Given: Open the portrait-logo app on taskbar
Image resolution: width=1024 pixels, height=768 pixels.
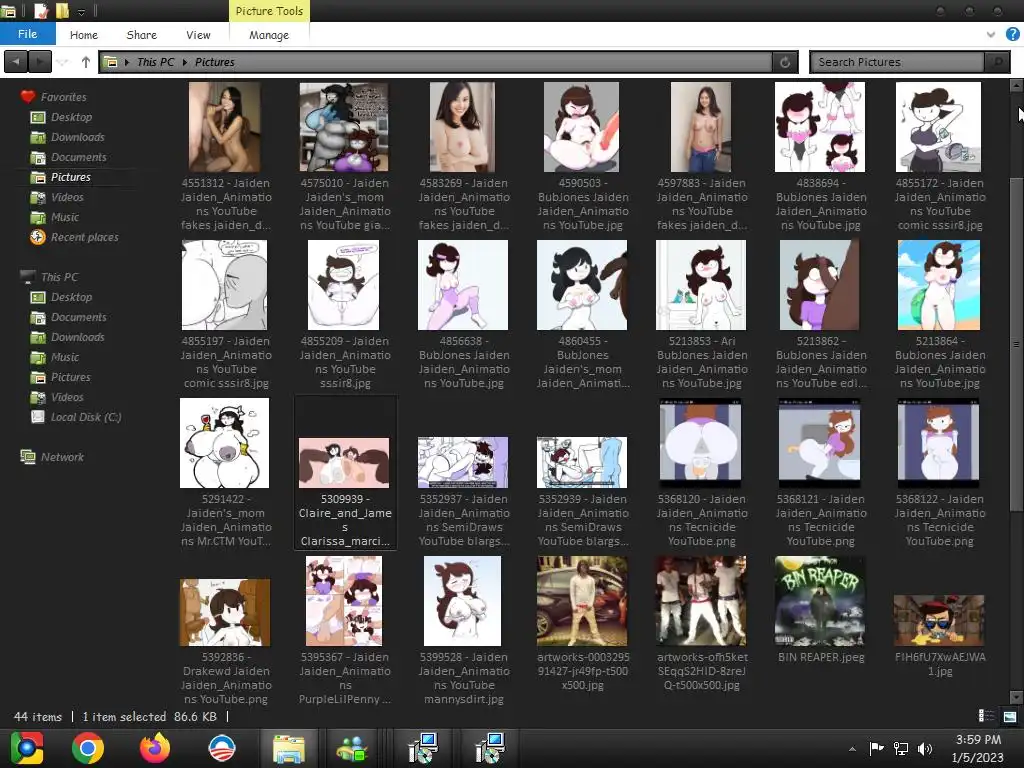Looking at the screenshot, I should [221, 748].
